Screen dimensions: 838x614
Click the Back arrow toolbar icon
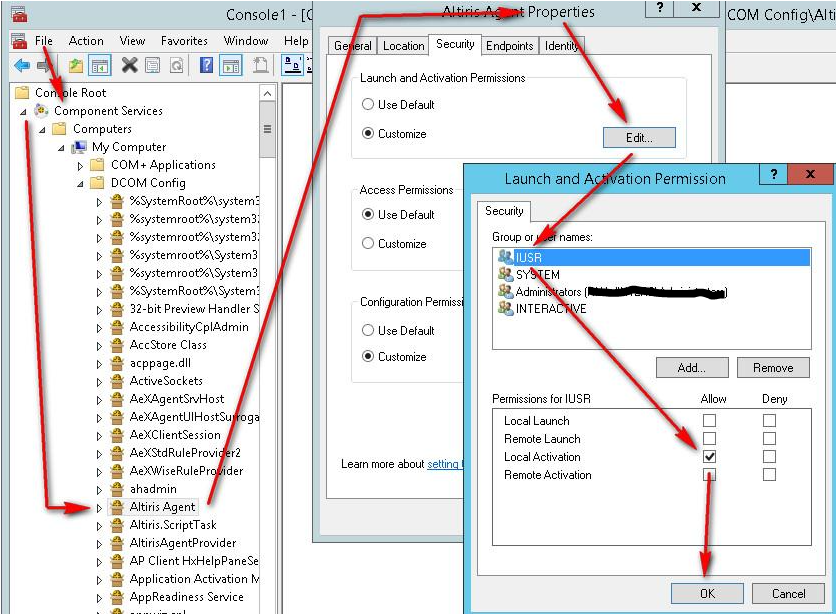pyautogui.click(x=22, y=66)
